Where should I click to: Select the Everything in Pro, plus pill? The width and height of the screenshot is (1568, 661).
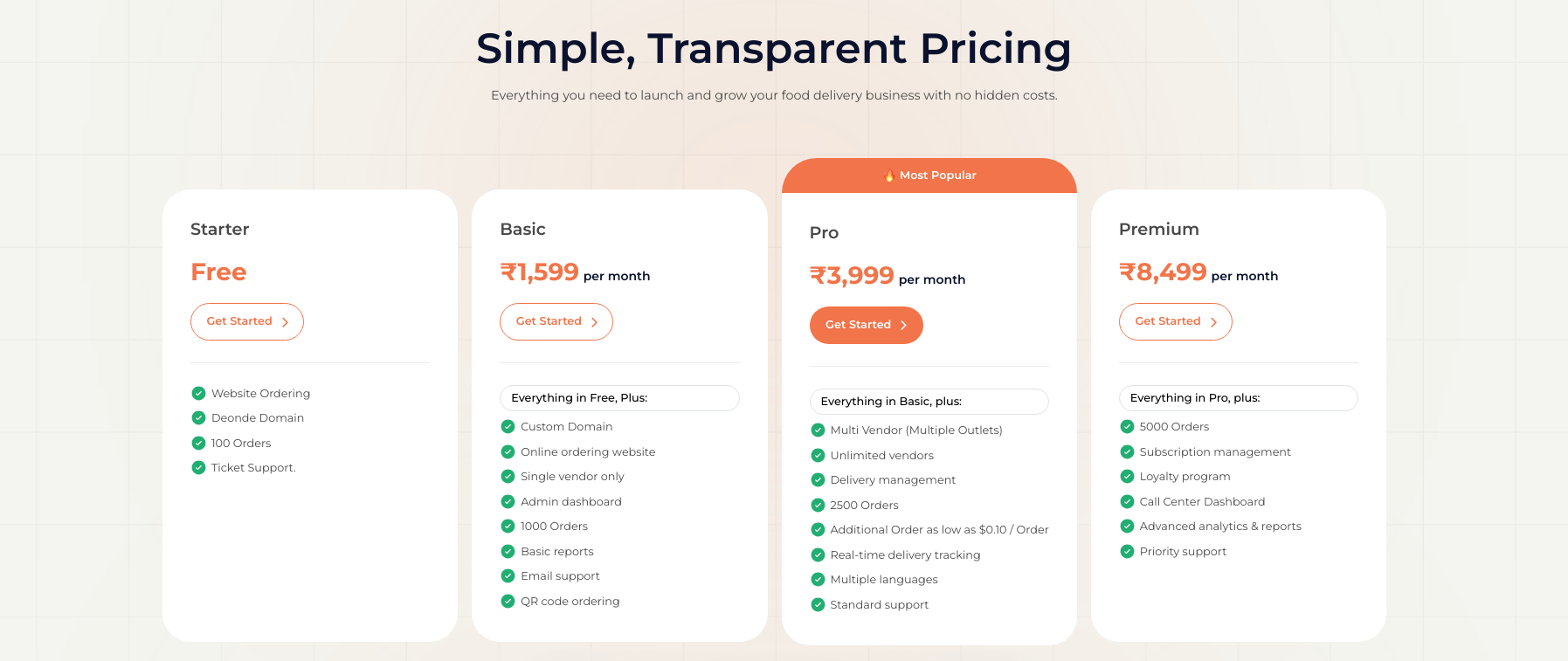point(1239,398)
